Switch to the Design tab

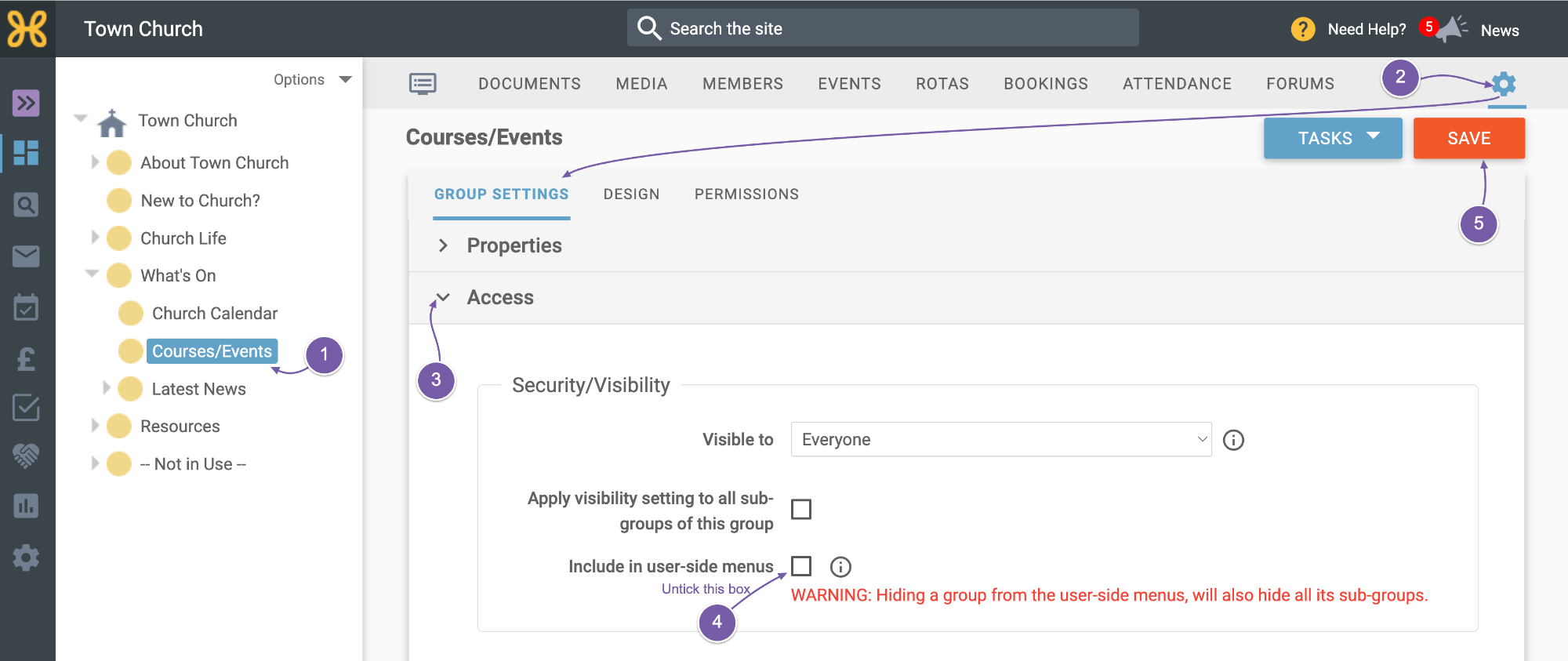632,194
